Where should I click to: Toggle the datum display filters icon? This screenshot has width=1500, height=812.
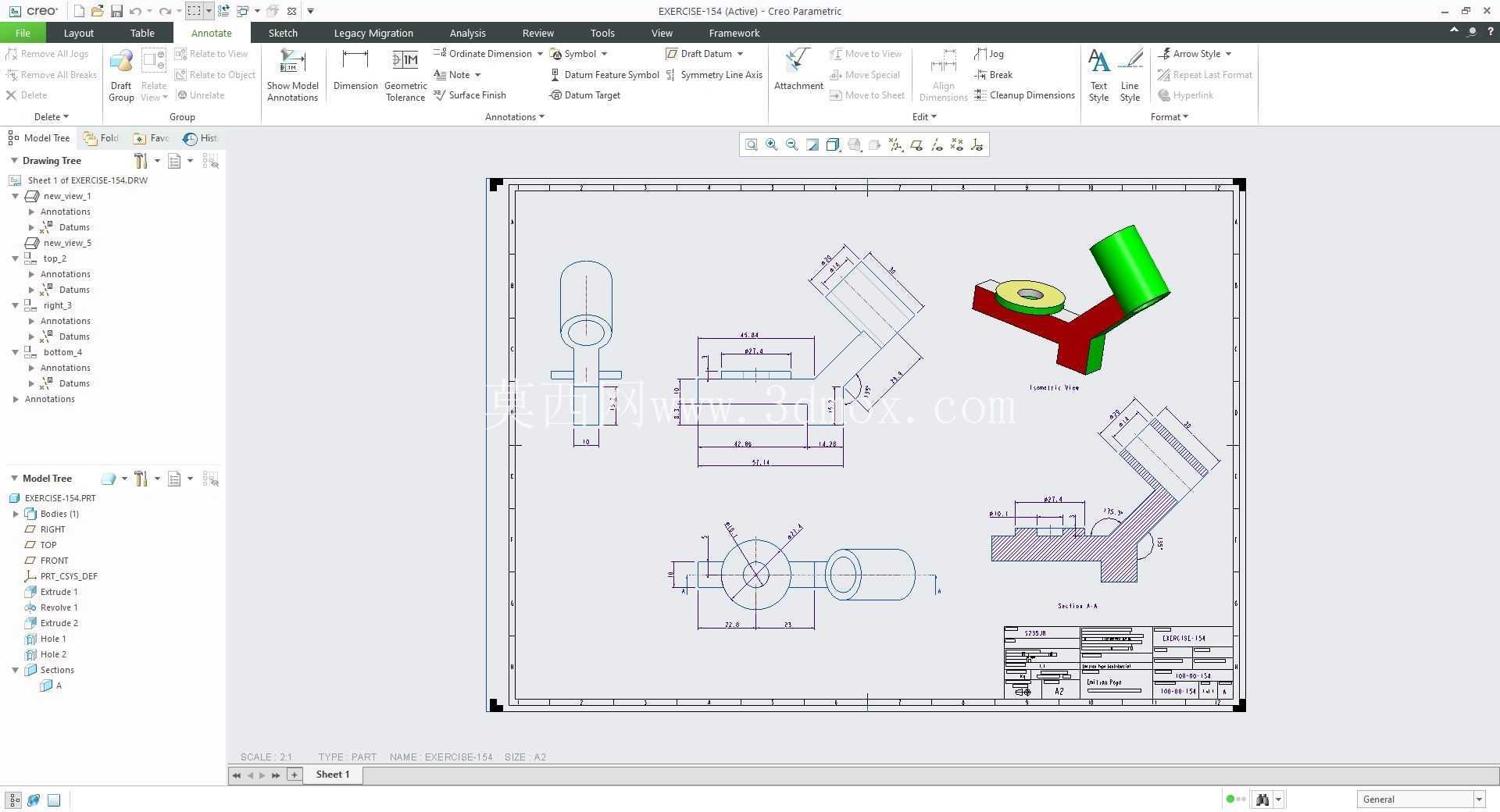895,144
